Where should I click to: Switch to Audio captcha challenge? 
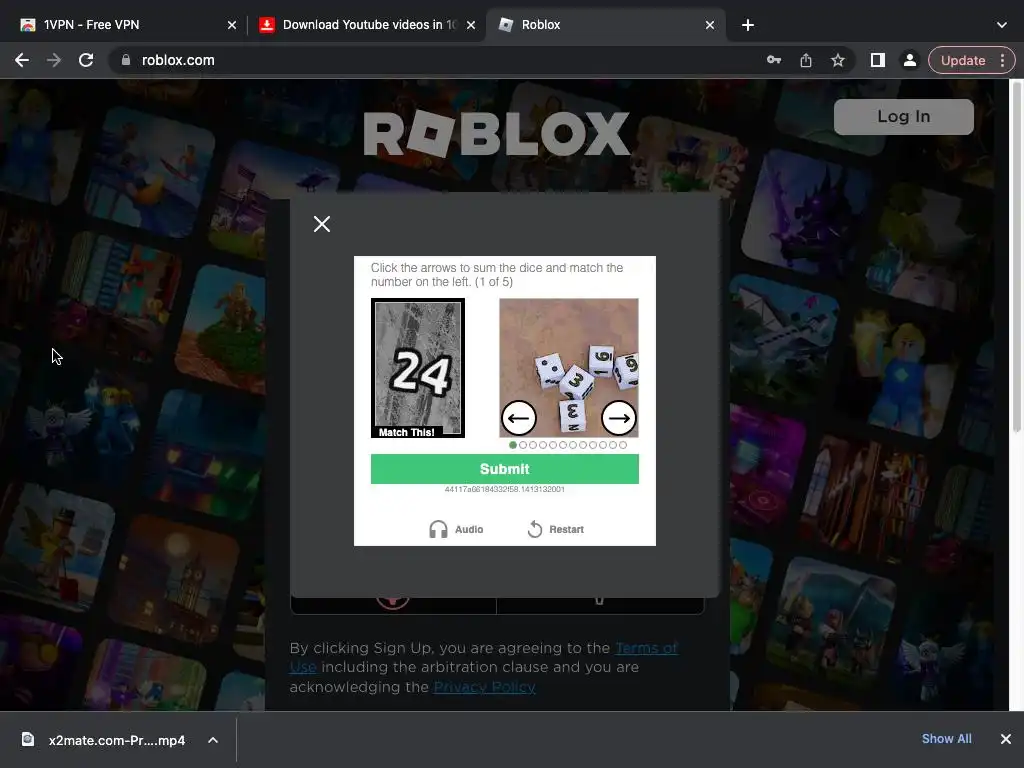456,529
